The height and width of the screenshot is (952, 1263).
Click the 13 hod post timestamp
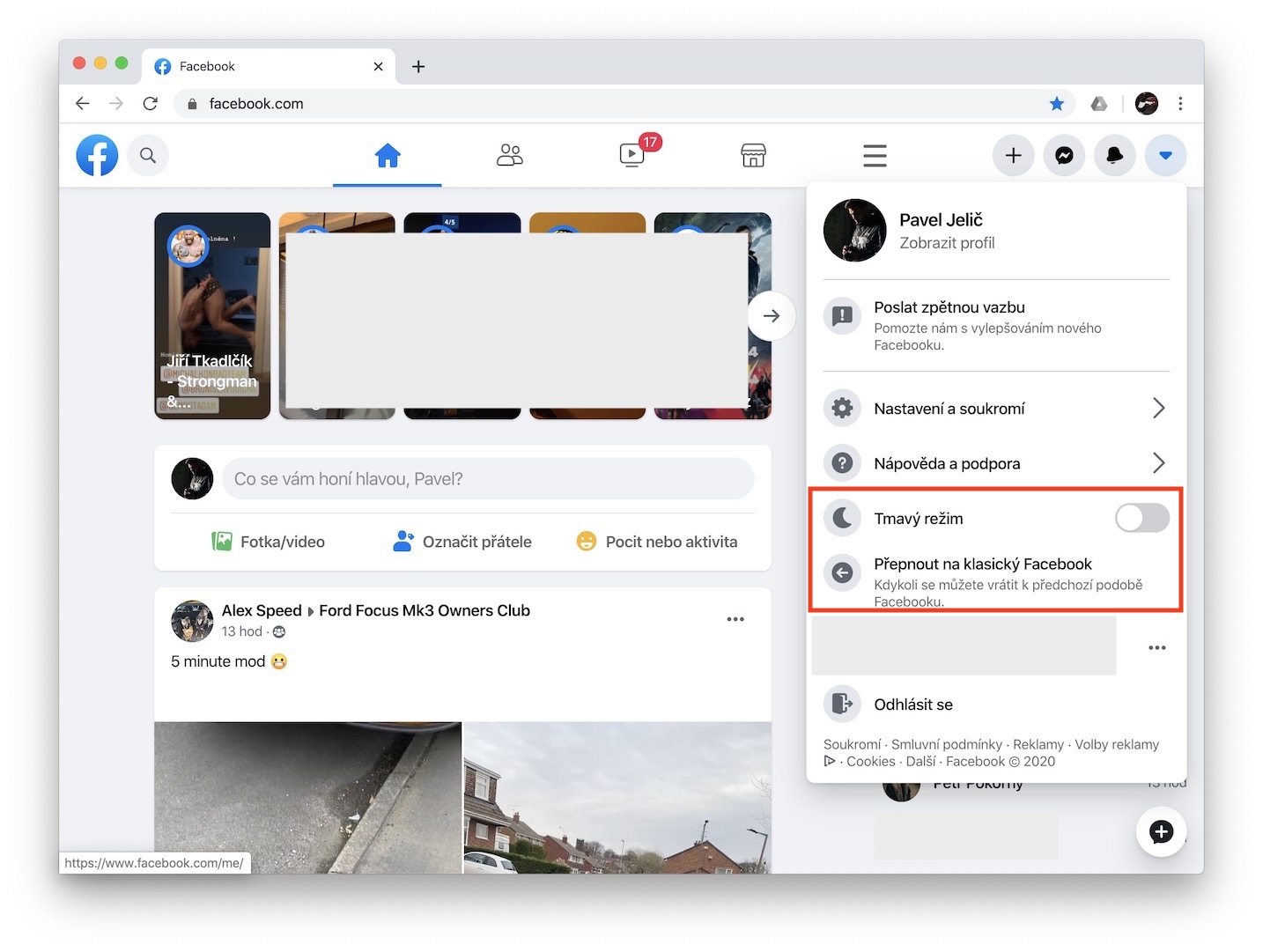coord(242,631)
